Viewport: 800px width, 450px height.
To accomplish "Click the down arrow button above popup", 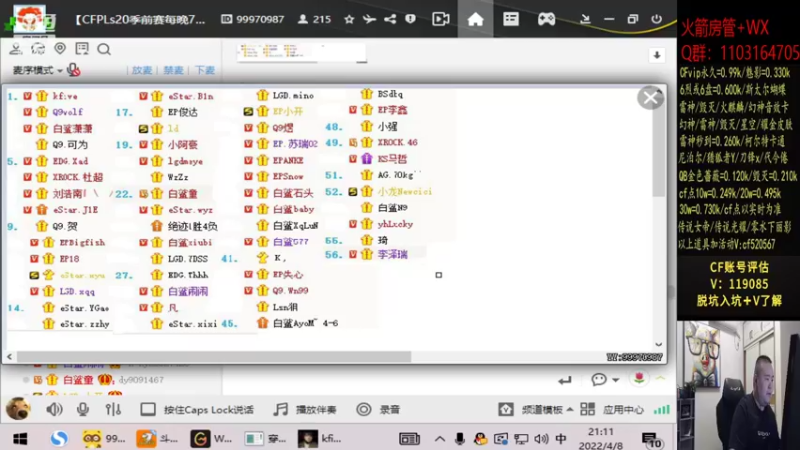I will coord(657,55).
